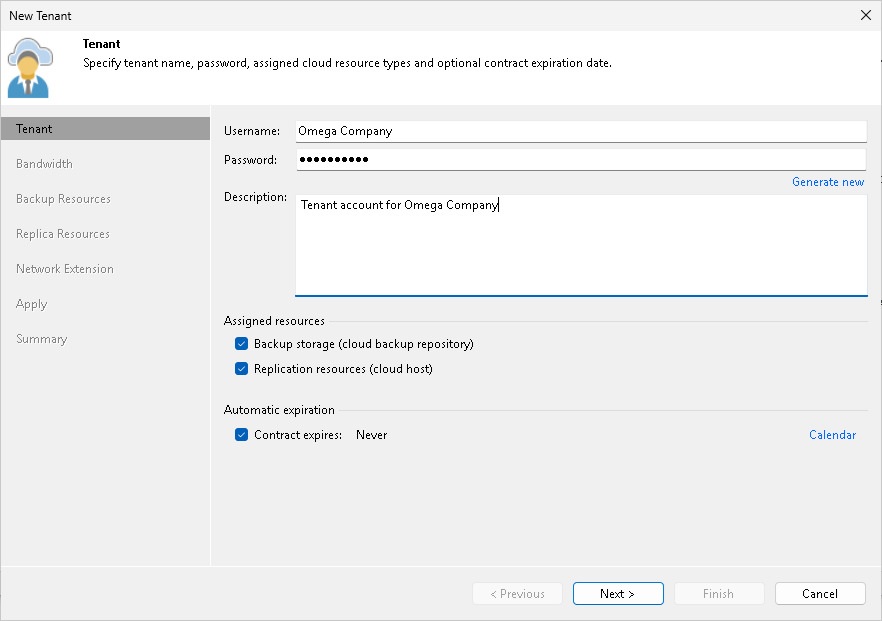Viewport: 882px width, 621px height.
Task: Cancel the New Tenant wizard
Action: tap(820, 593)
